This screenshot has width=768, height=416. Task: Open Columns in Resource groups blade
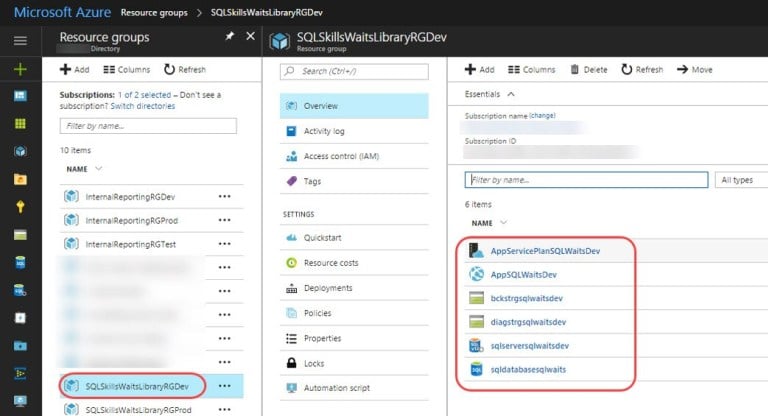coord(126,70)
